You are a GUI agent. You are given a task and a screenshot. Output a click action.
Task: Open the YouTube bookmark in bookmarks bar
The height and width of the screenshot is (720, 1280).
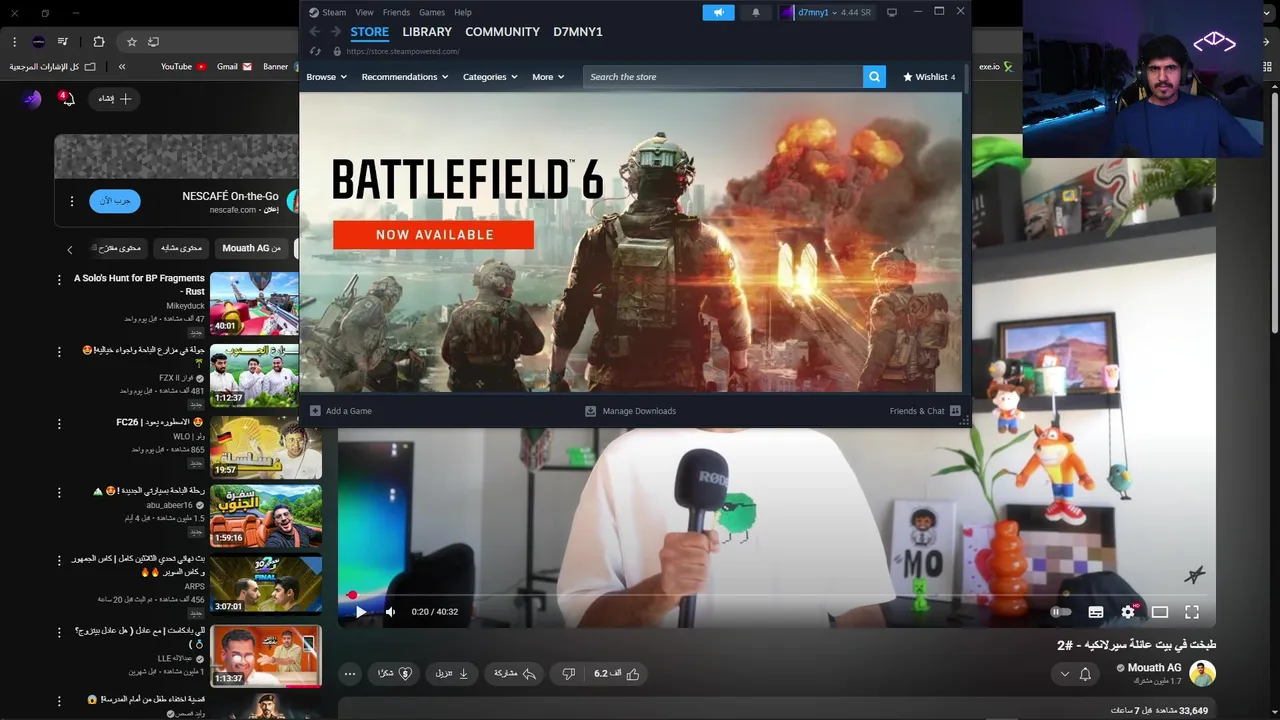[183, 67]
